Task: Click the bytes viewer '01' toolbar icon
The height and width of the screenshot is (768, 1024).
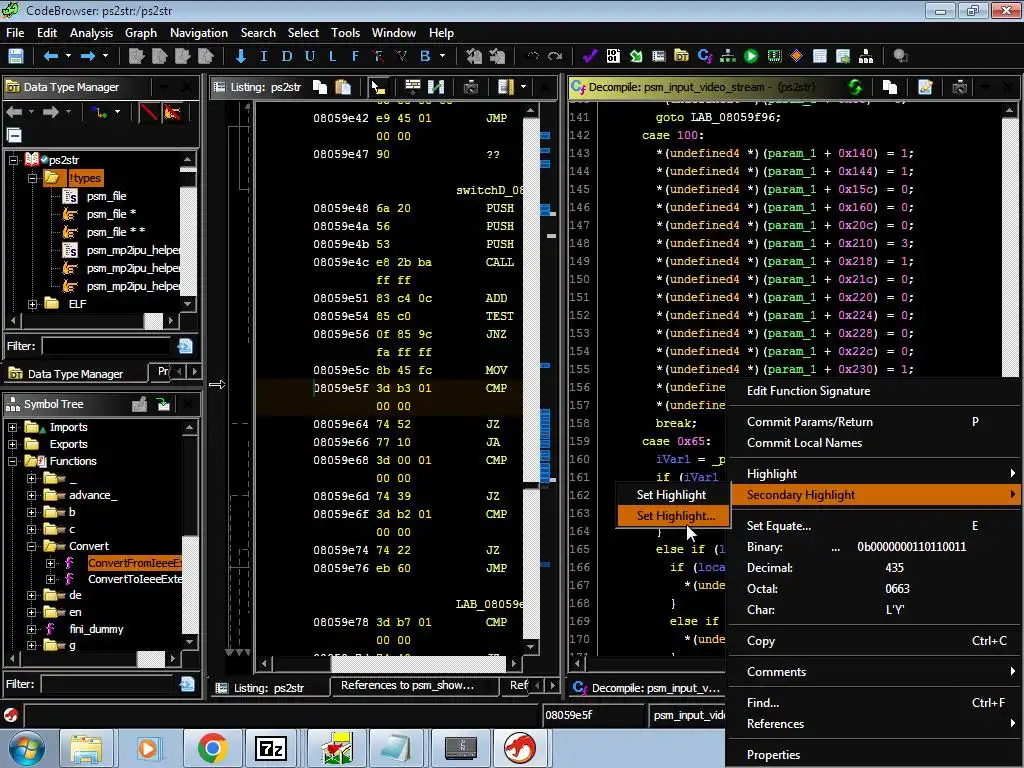Action: [x=613, y=56]
